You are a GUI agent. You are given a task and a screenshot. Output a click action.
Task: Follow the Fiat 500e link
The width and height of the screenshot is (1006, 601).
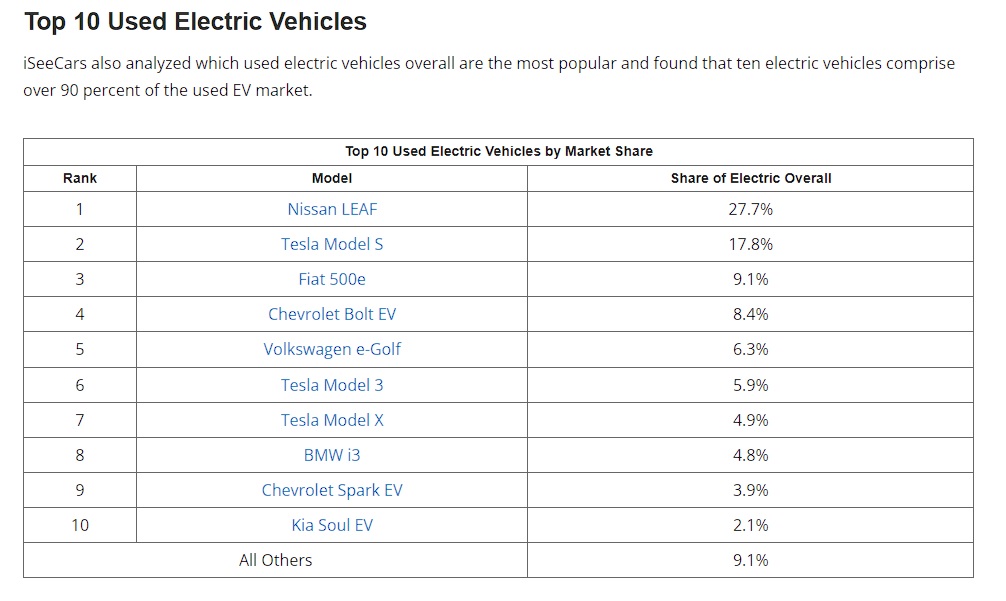click(332, 279)
